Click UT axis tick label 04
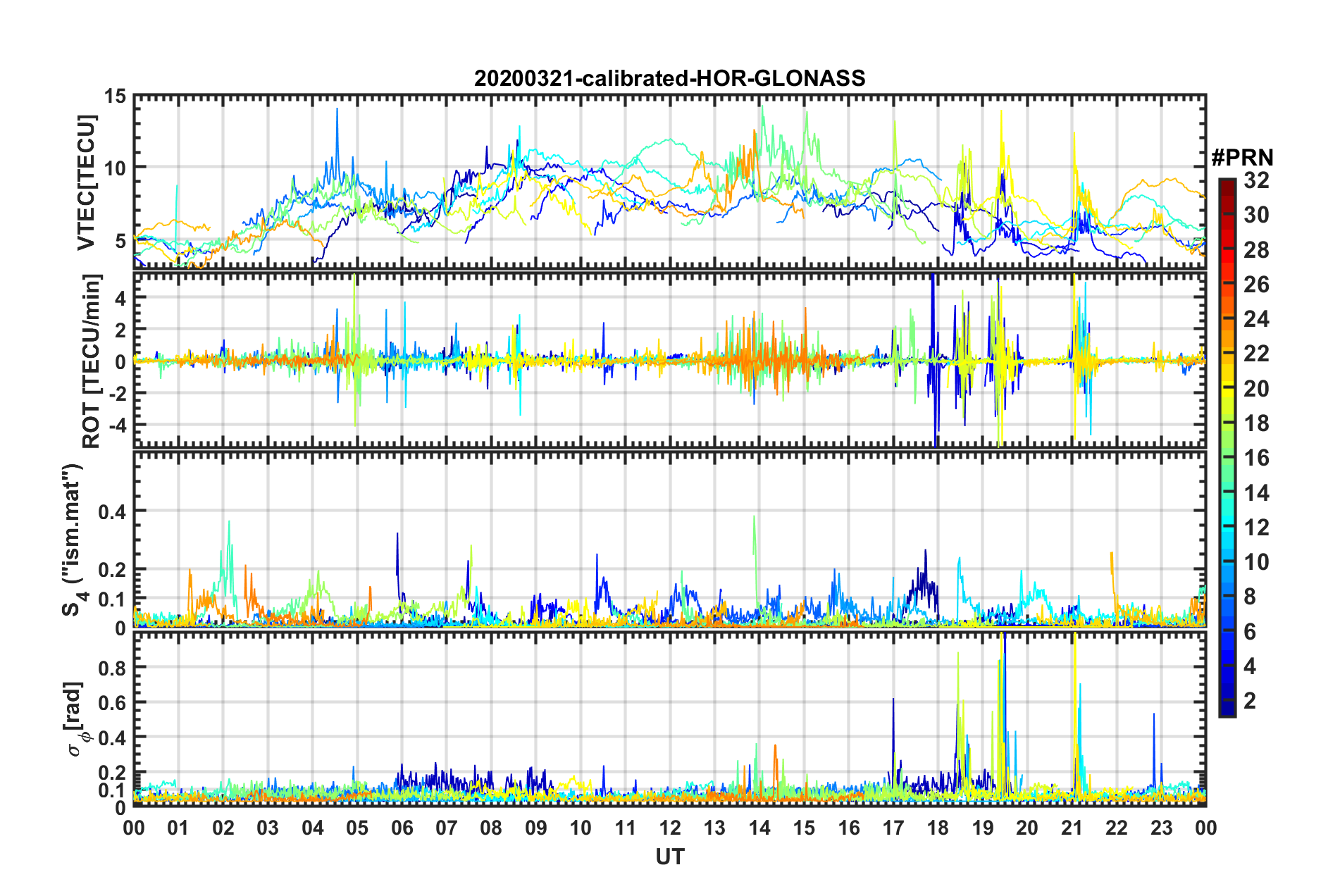The width and height of the screenshot is (1340, 896). click(x=313, y=828)
